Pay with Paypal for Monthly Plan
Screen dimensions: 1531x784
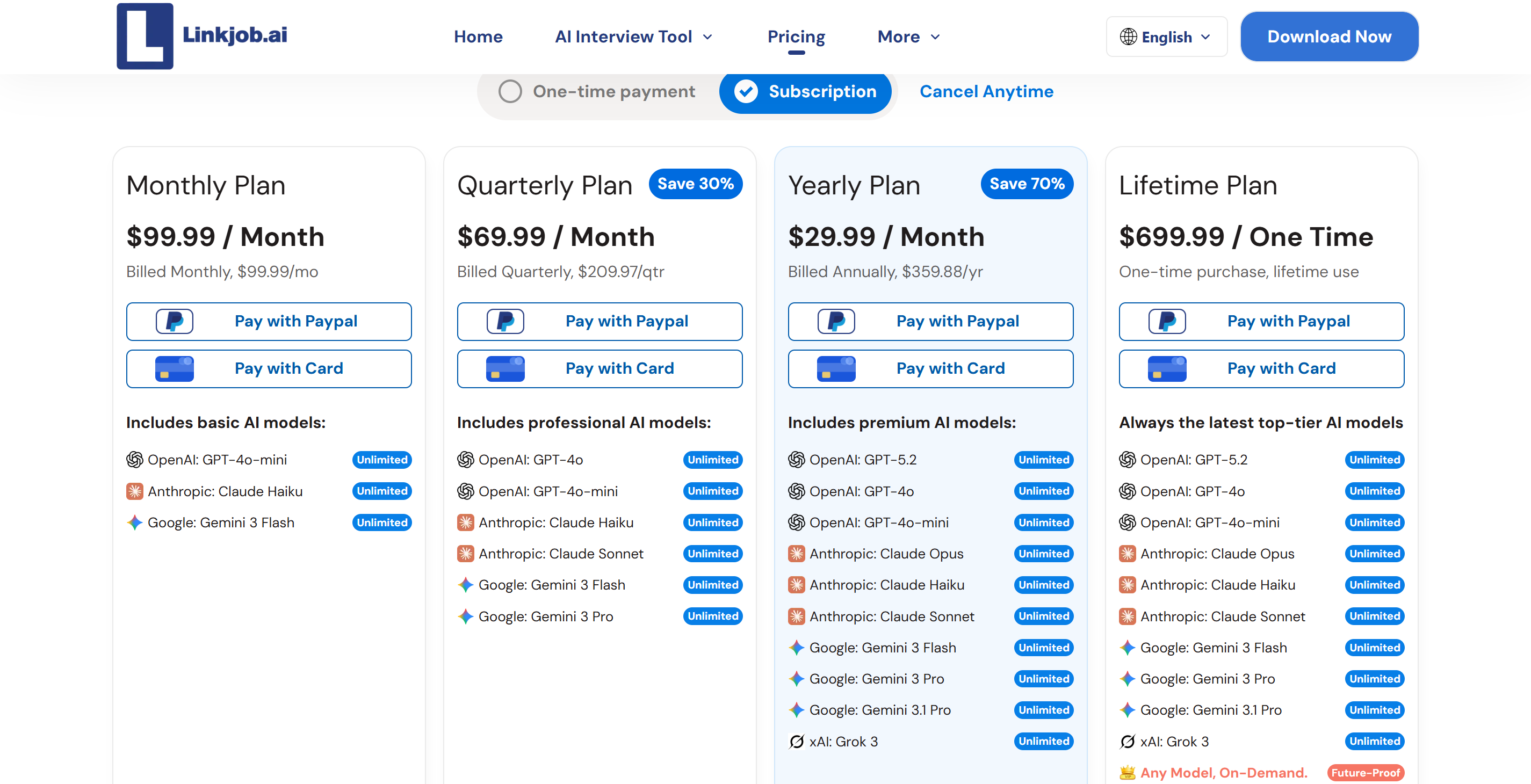tap(269, 321)
